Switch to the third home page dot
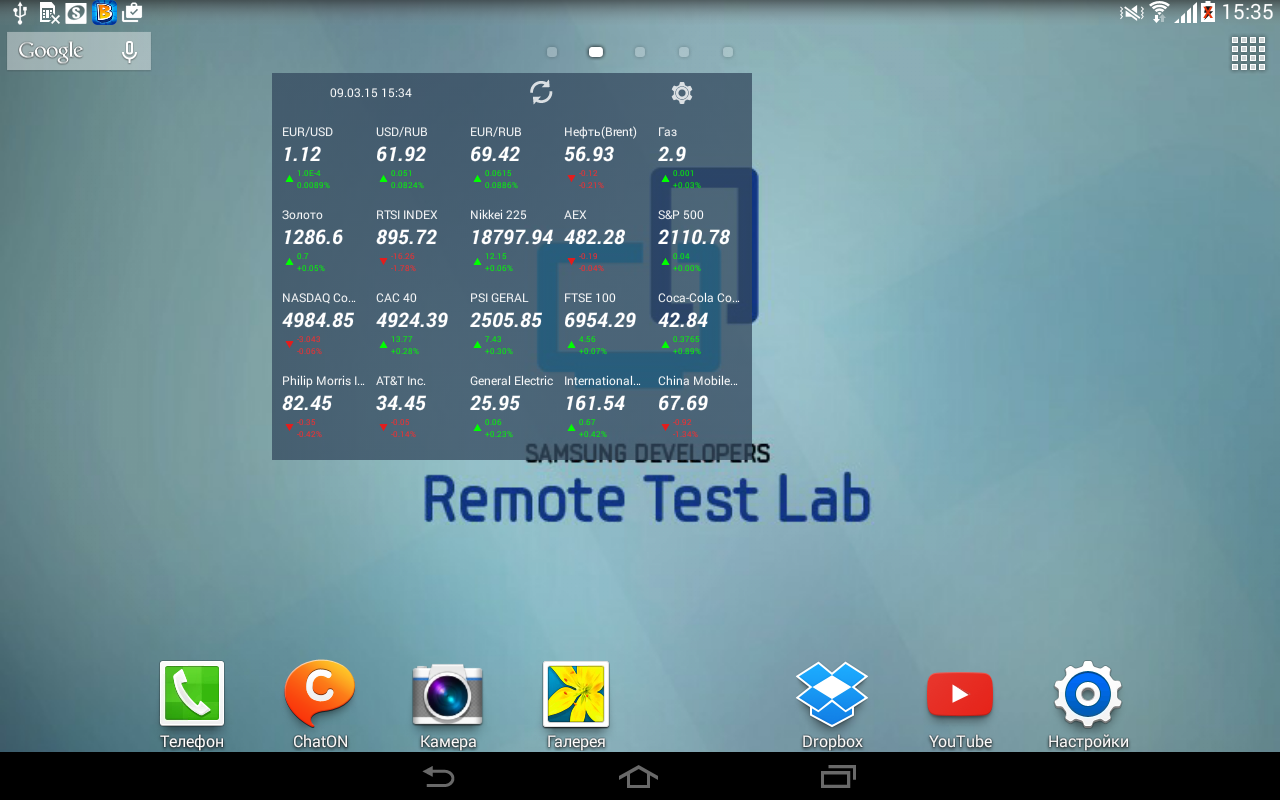This screenshot has width=1280, height=800. (640, 52)
